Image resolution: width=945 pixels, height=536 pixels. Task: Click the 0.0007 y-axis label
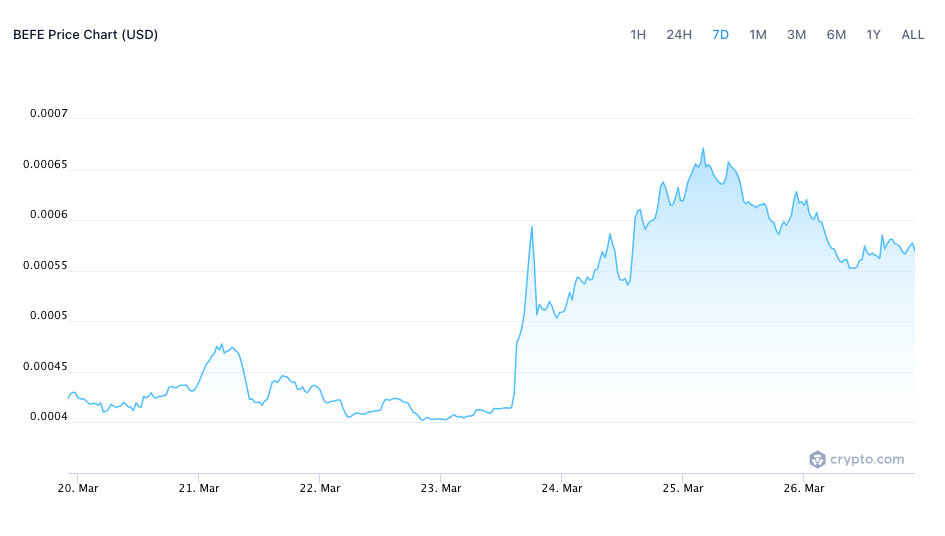pyautogui.click(x=49, y=113)
